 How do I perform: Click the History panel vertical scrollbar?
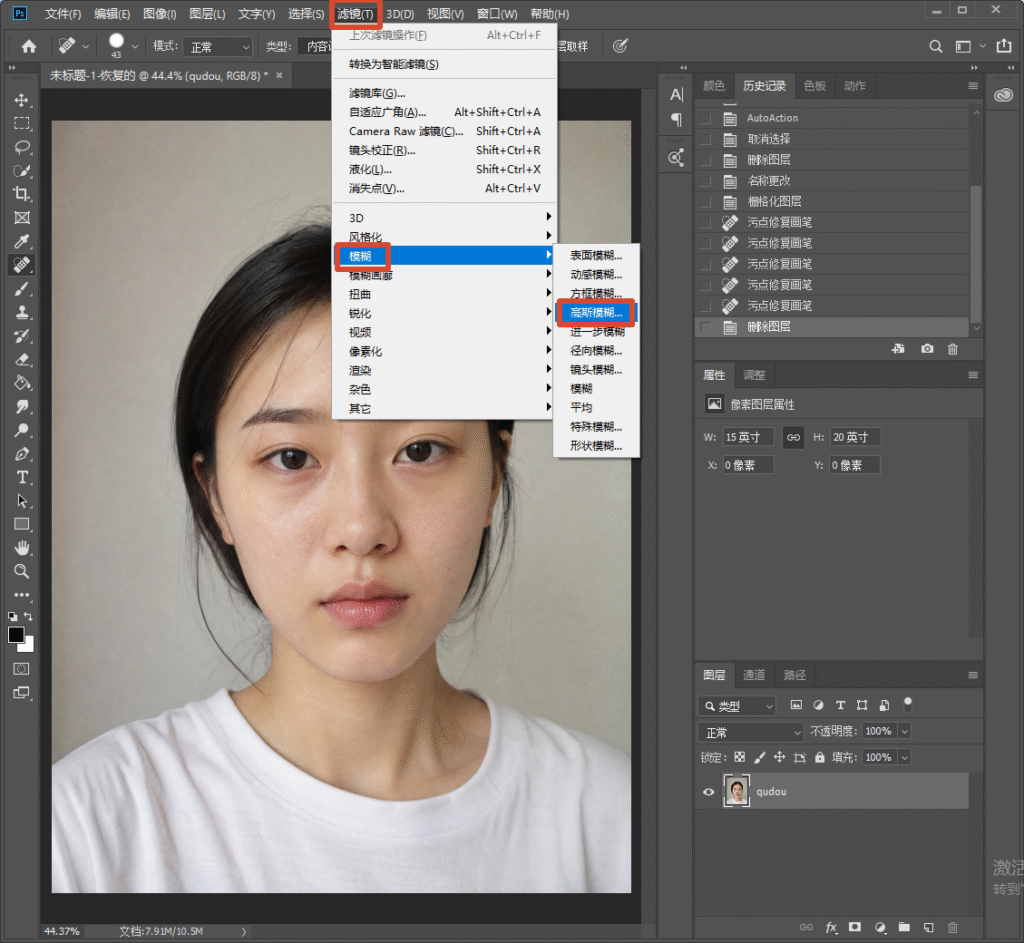pos(976,255)
